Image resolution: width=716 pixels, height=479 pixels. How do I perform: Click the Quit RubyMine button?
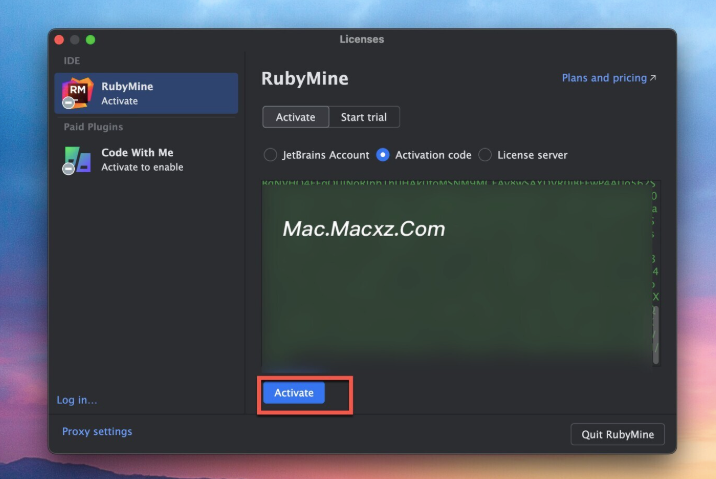[617, 434]
